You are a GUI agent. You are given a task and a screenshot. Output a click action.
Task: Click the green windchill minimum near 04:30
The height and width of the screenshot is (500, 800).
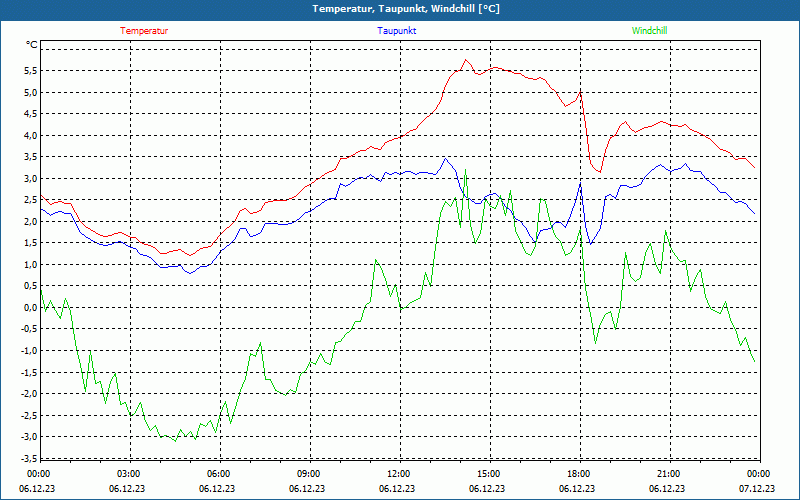[x=175, y=441]
